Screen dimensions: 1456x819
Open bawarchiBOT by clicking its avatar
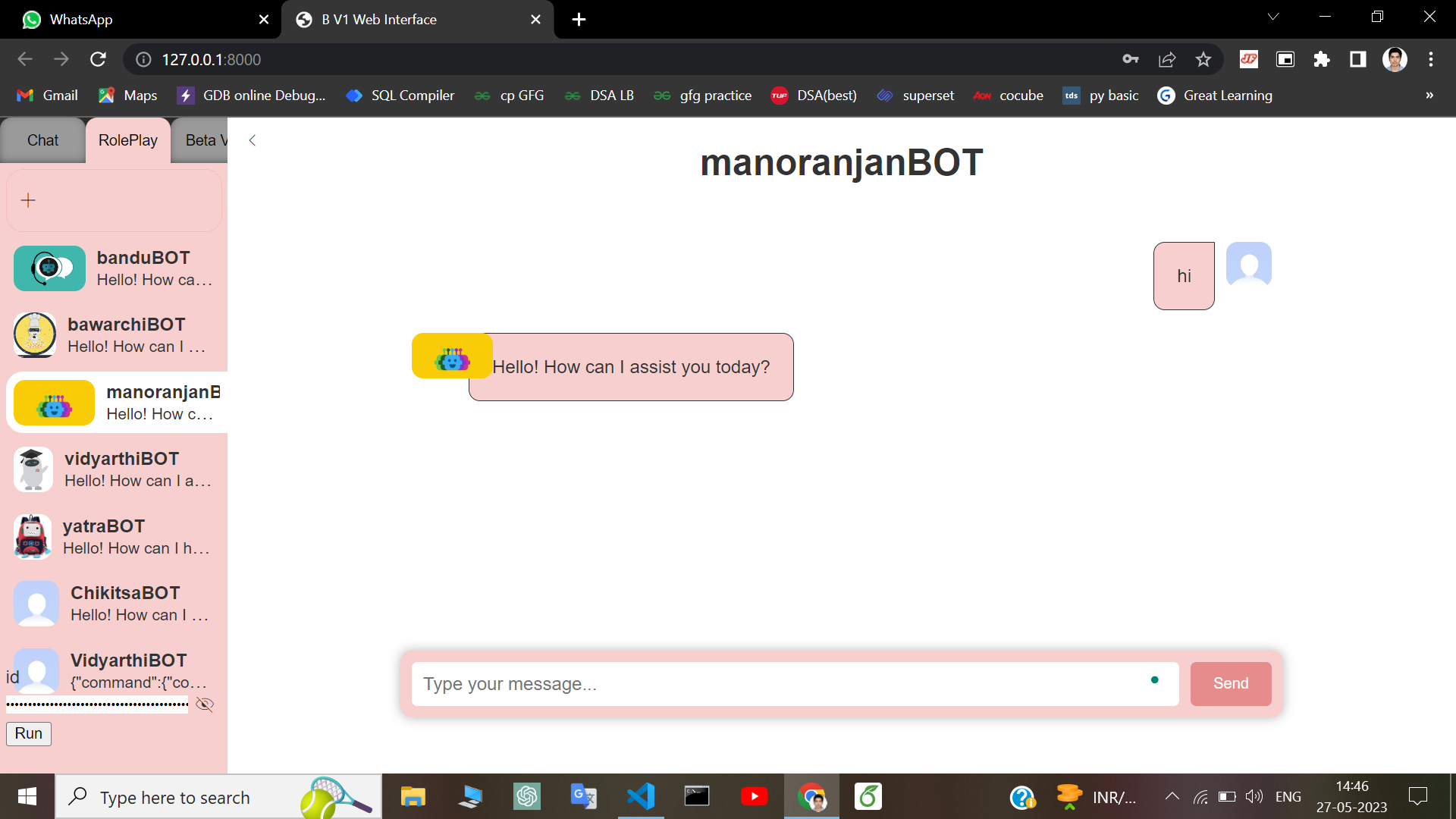click(35, 334)
